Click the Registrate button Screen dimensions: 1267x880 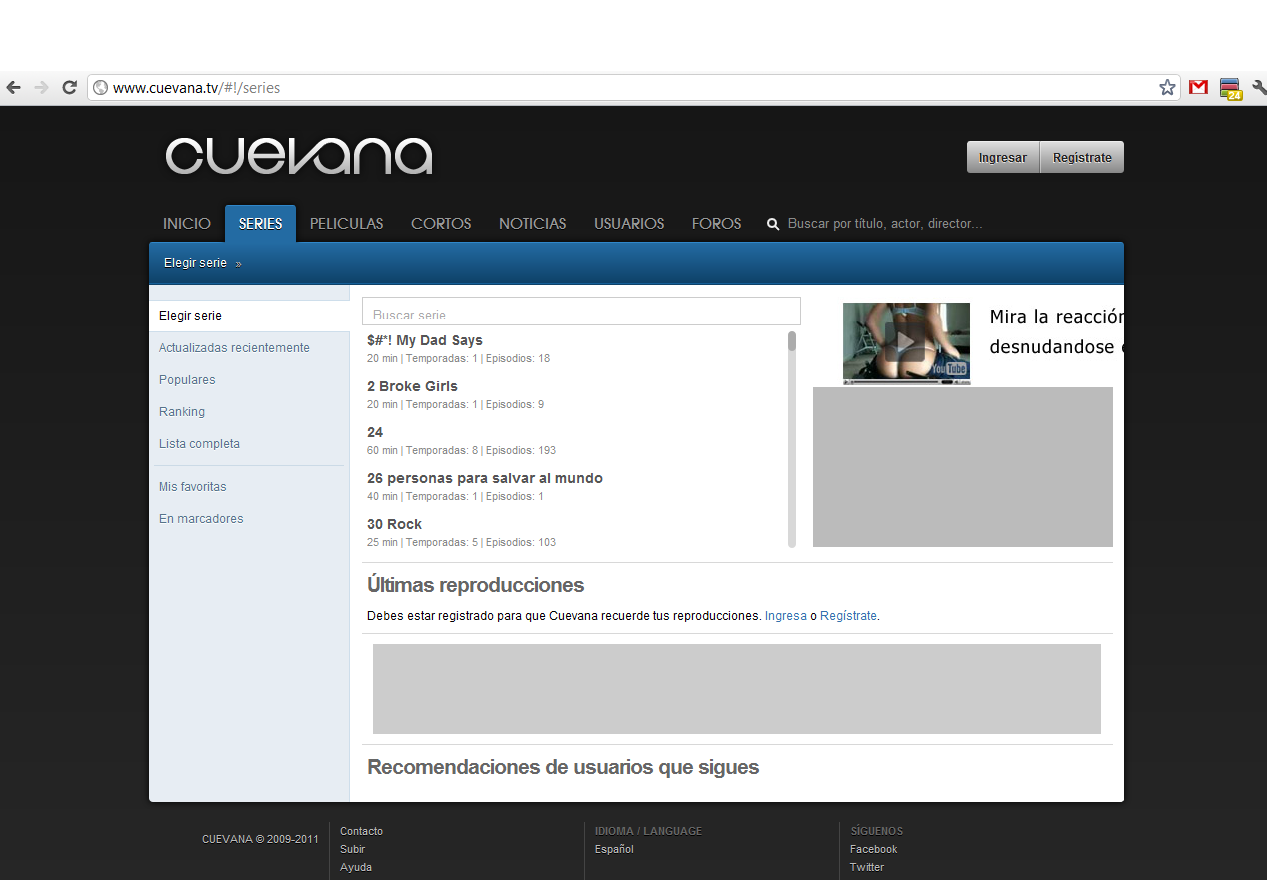coord(1082,157)
